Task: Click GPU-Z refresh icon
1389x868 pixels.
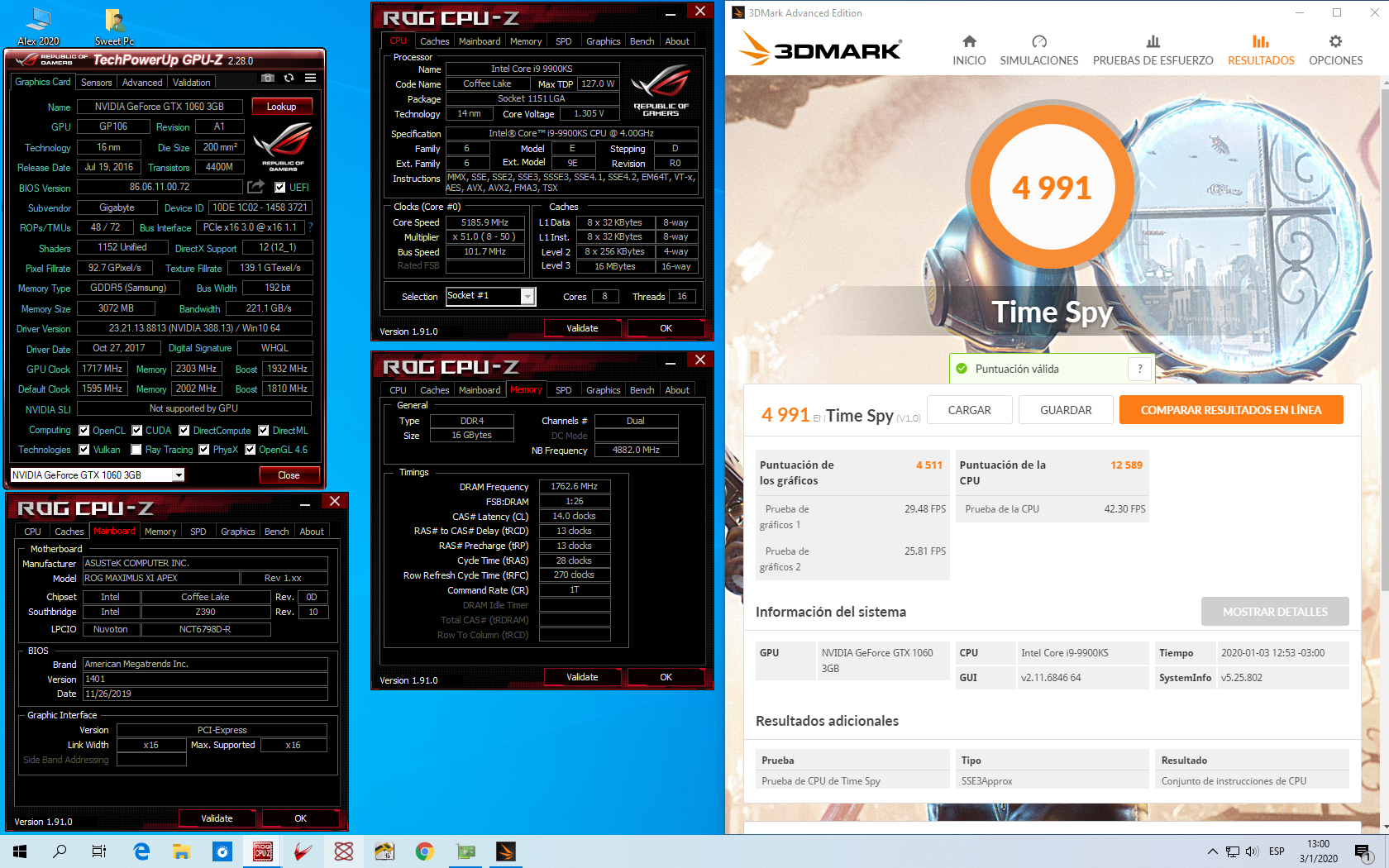Action: point(289,78)
